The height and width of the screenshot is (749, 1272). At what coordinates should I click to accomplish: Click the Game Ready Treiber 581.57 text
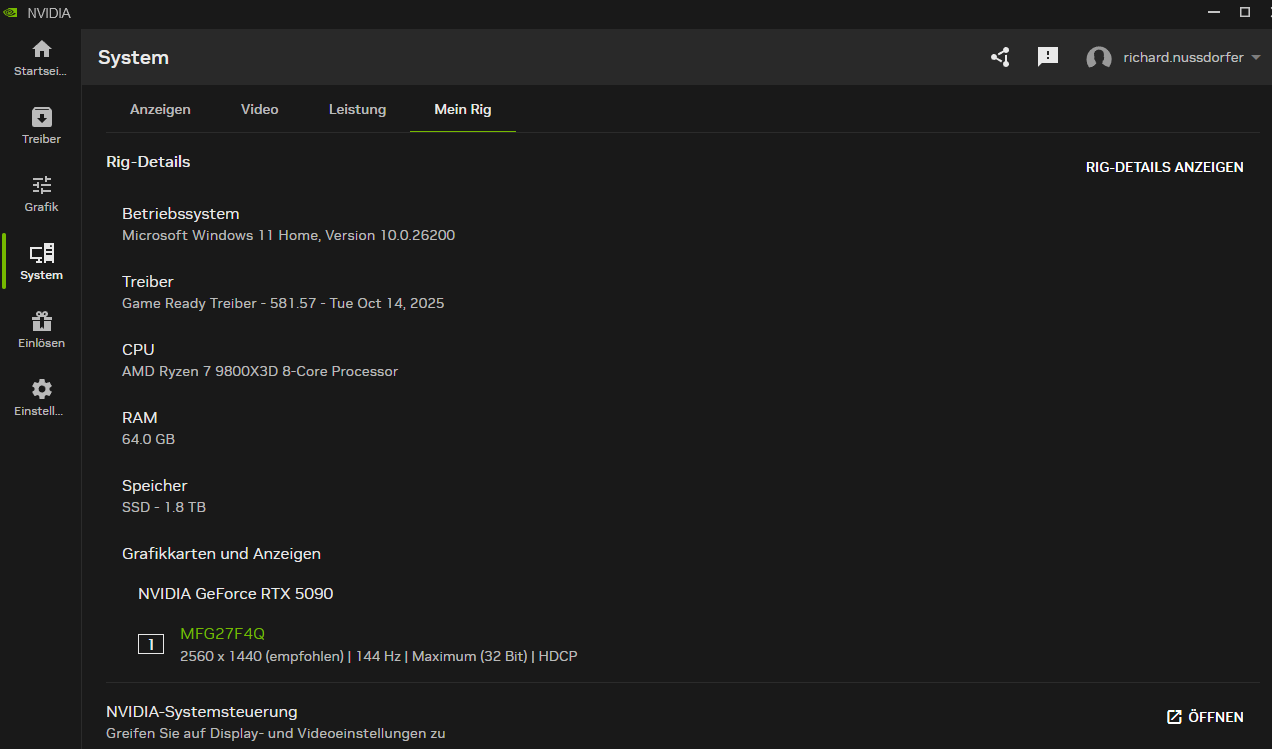point(283,303)
